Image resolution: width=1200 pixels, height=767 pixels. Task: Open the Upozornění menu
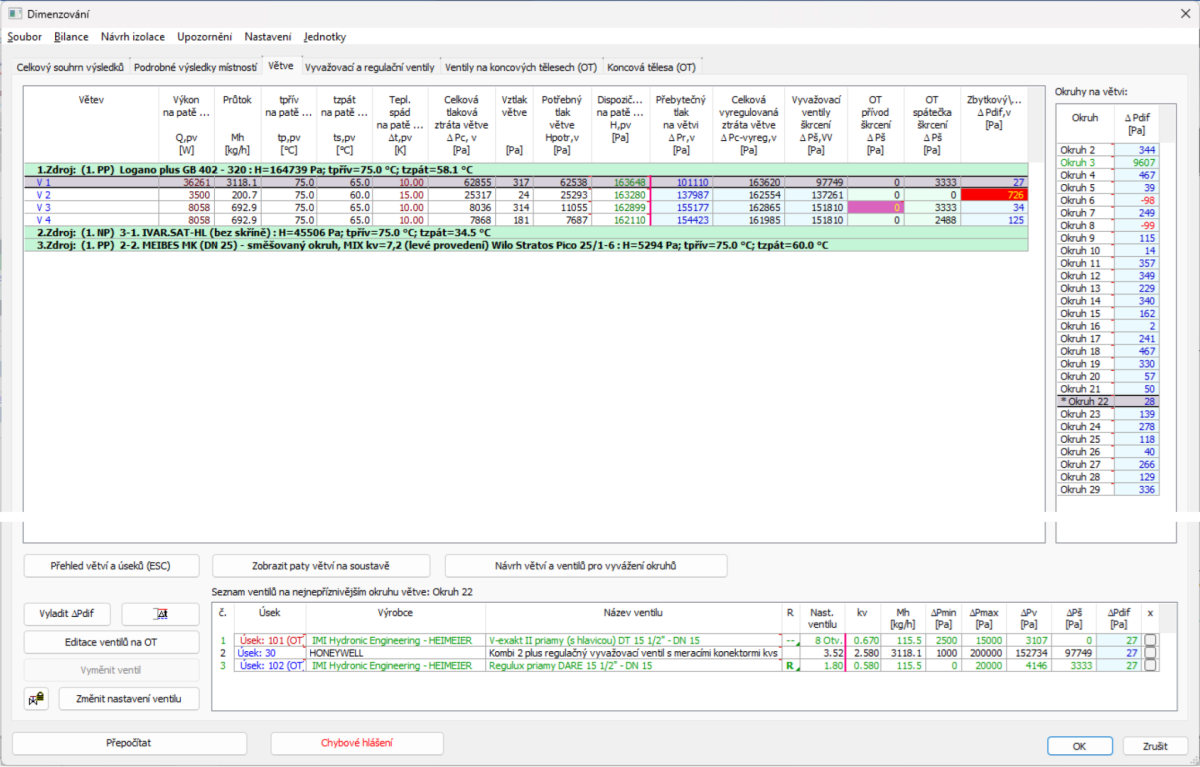click(206, 37)
